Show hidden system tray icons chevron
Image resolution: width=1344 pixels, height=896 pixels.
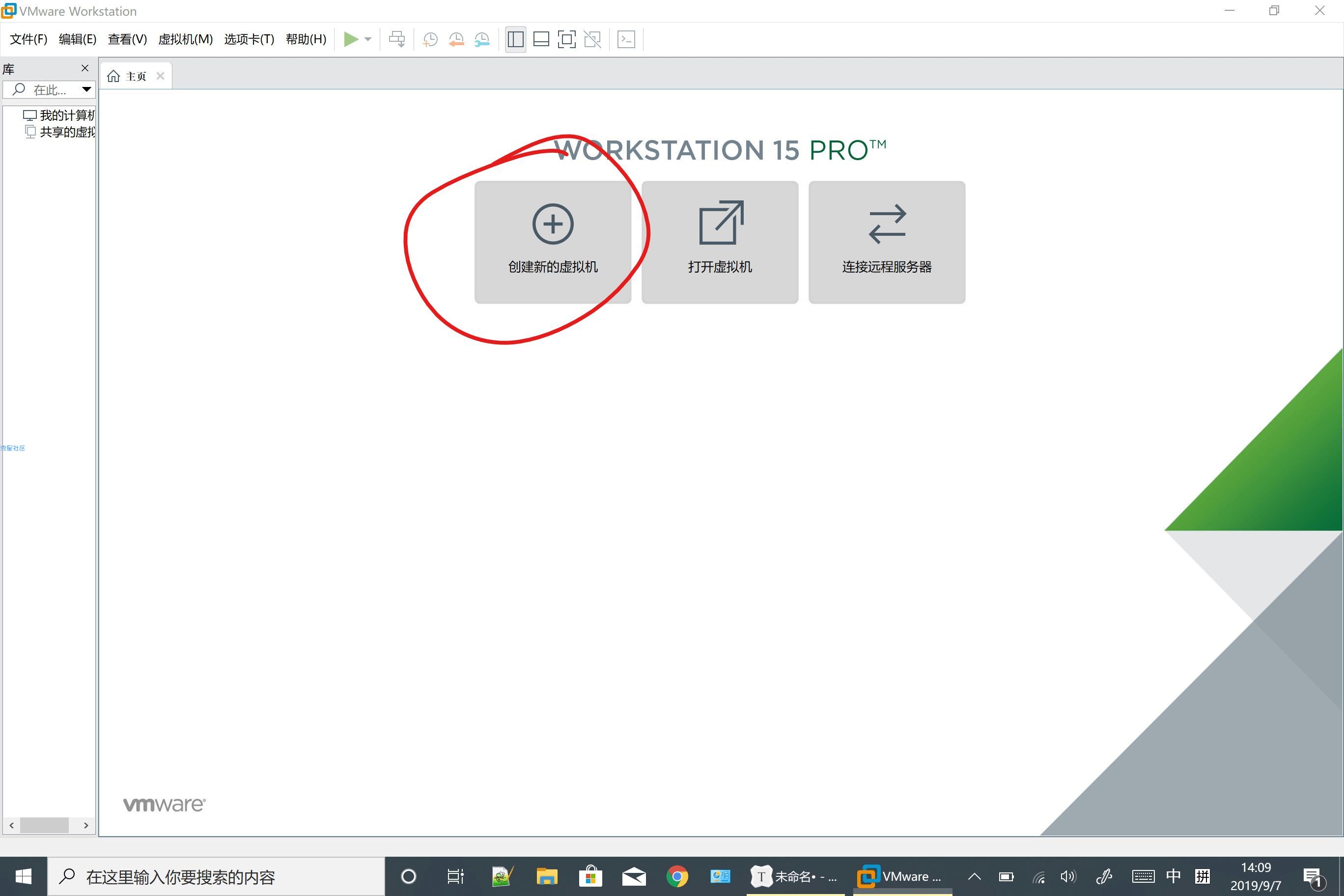coord(974,876)
